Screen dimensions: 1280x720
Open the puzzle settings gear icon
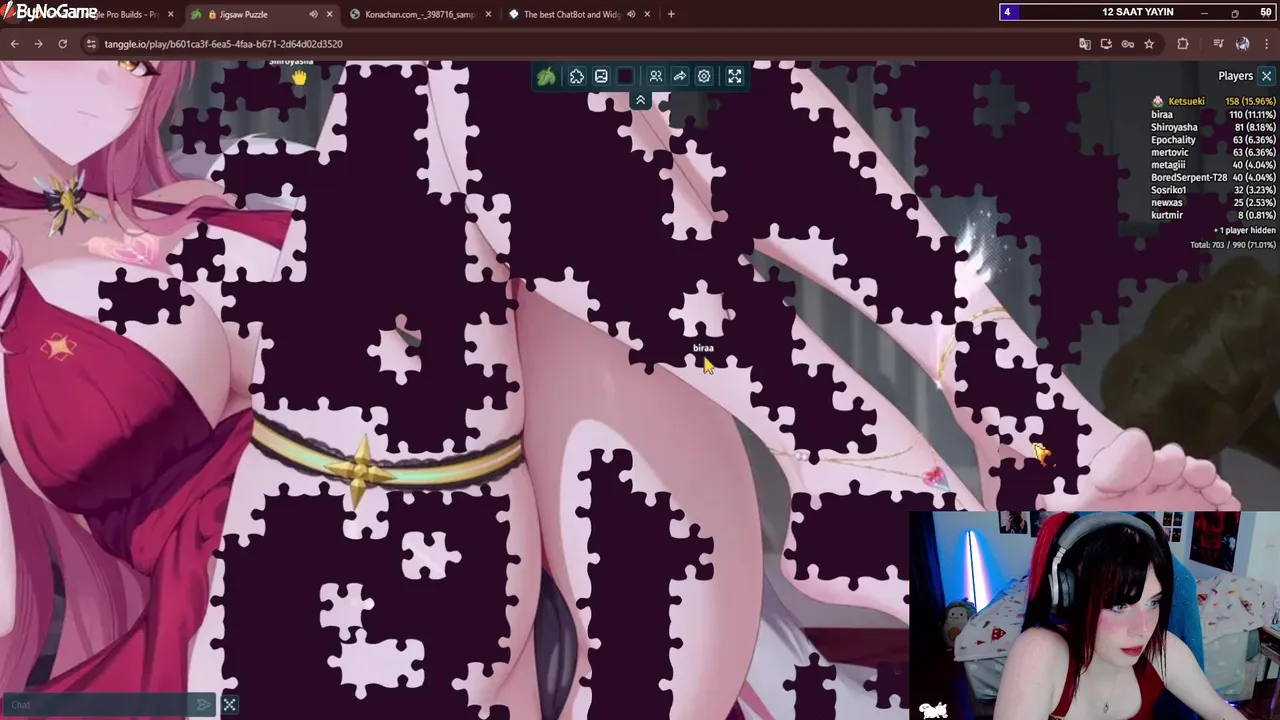click(x=704, y=76)
